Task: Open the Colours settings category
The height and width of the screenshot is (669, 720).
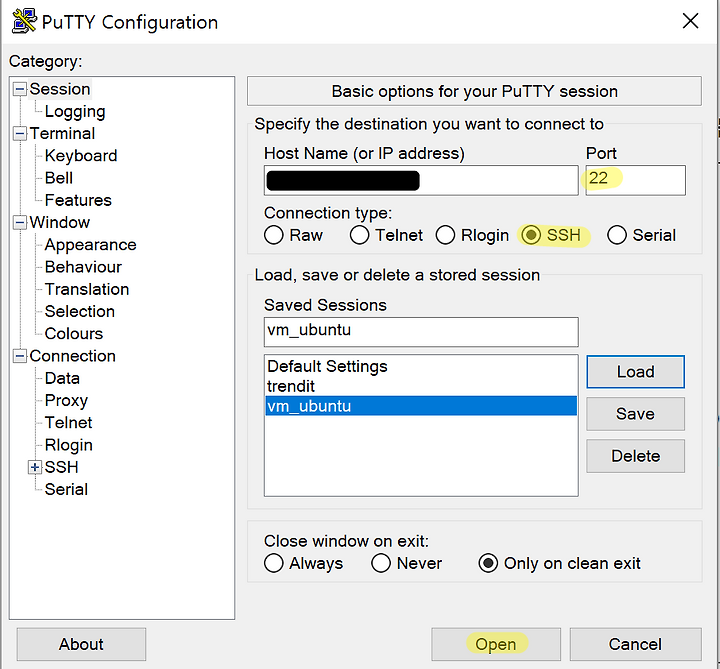Action: click(73, 334)
